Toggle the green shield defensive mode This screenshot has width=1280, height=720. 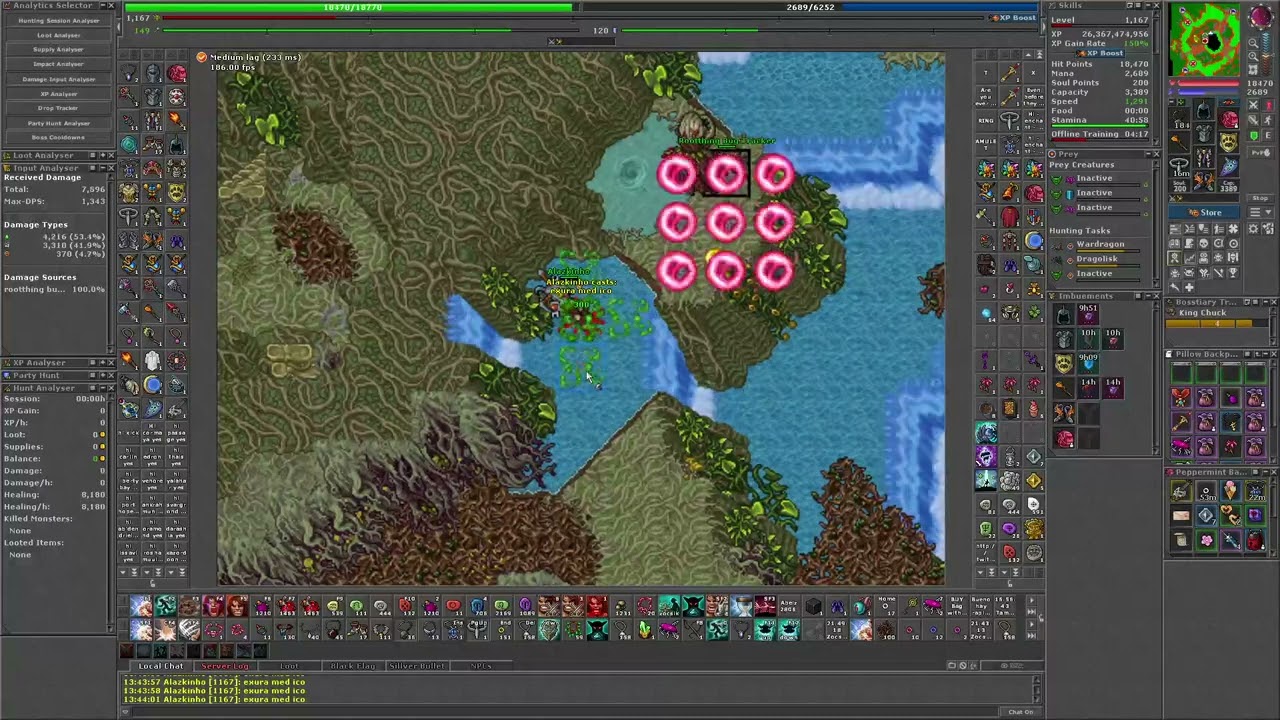click(x=1252, y=135)
